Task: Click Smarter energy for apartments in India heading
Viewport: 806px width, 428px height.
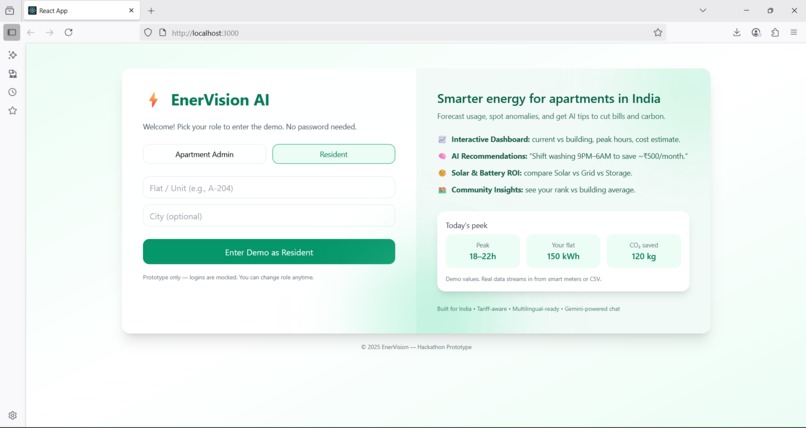Action: (548, 99)
